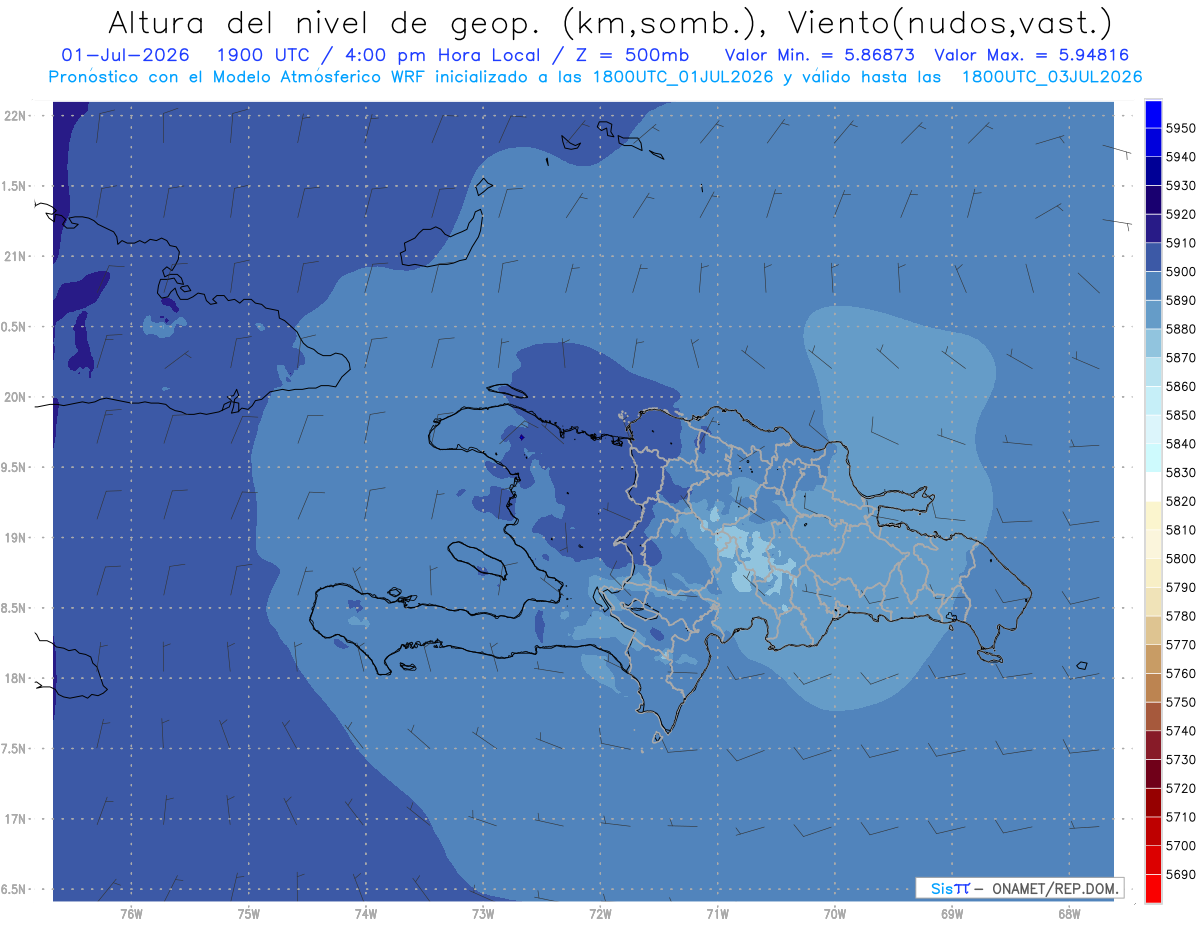Click the '68W' longitude axis label
Image resolution: width=1200 pixels, height=927 pixels.
[1069, 912]
